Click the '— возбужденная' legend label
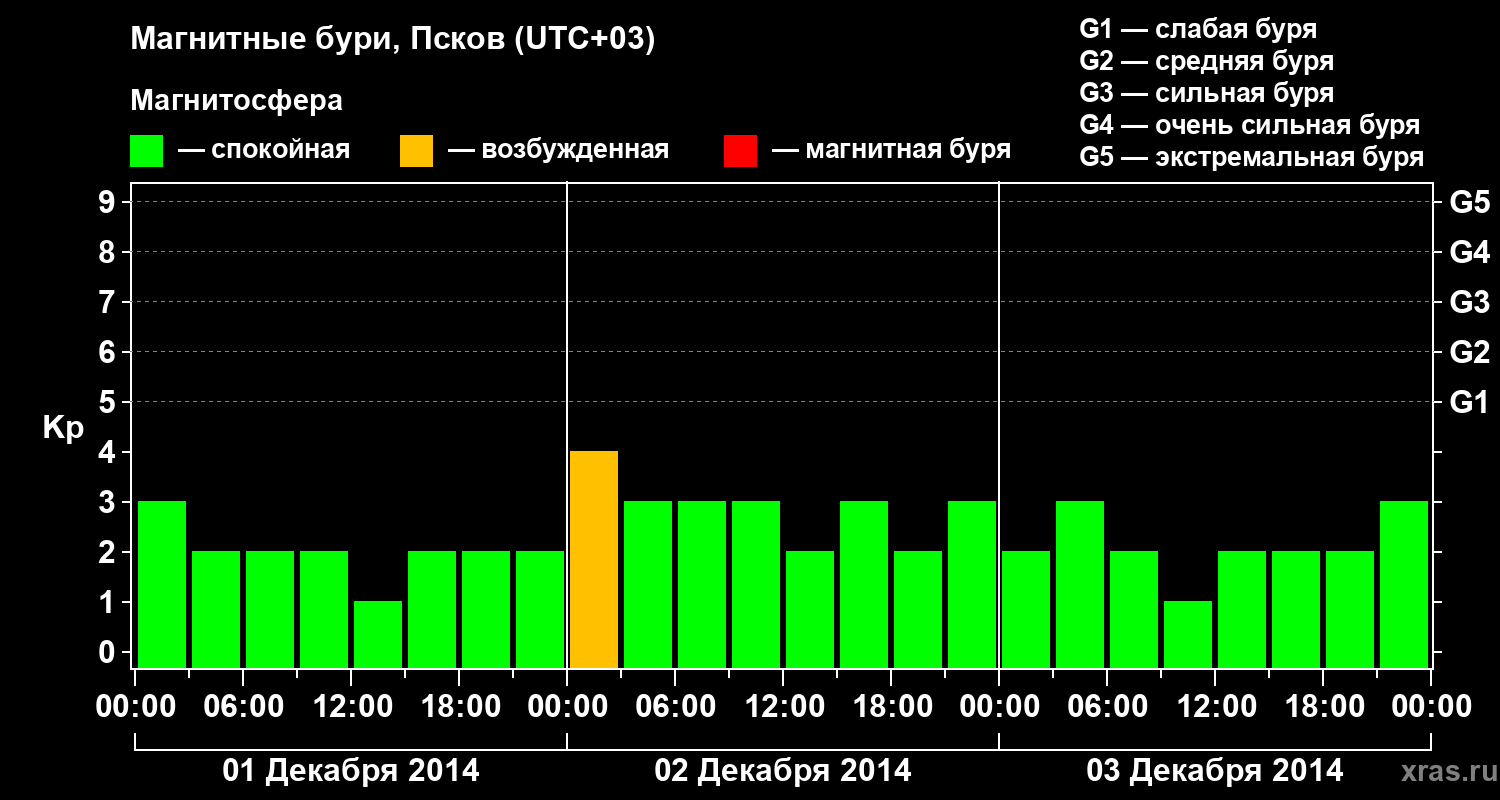The image size is (1500, 800). (558, 150)
